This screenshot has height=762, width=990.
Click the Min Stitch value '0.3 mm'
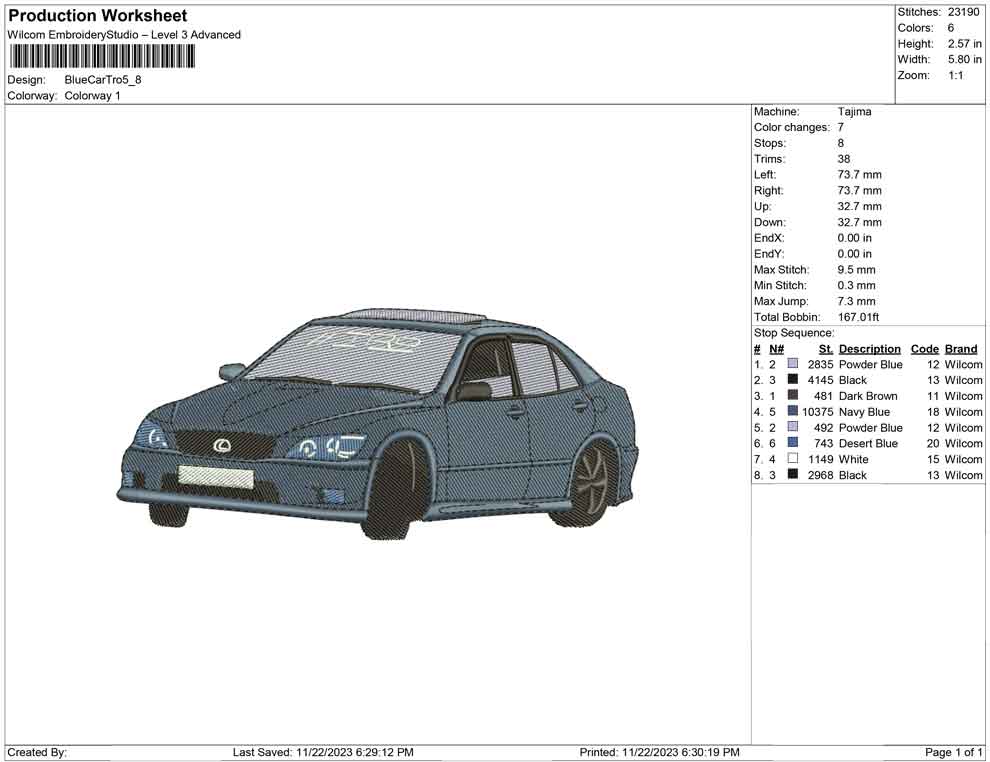point(857,285)
